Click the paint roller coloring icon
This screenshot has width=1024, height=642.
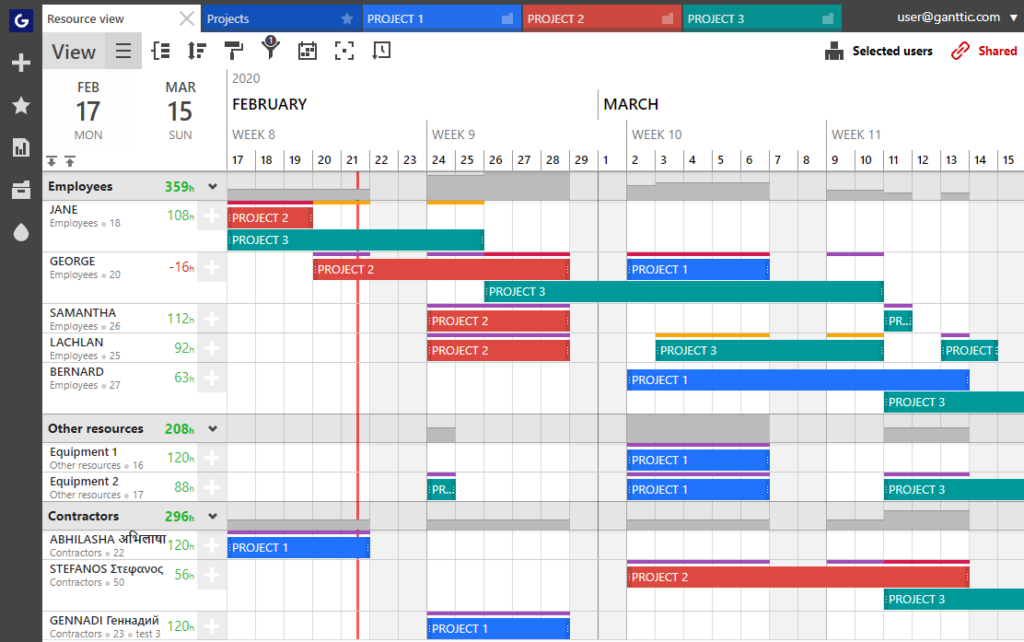(x=233, y=51)
